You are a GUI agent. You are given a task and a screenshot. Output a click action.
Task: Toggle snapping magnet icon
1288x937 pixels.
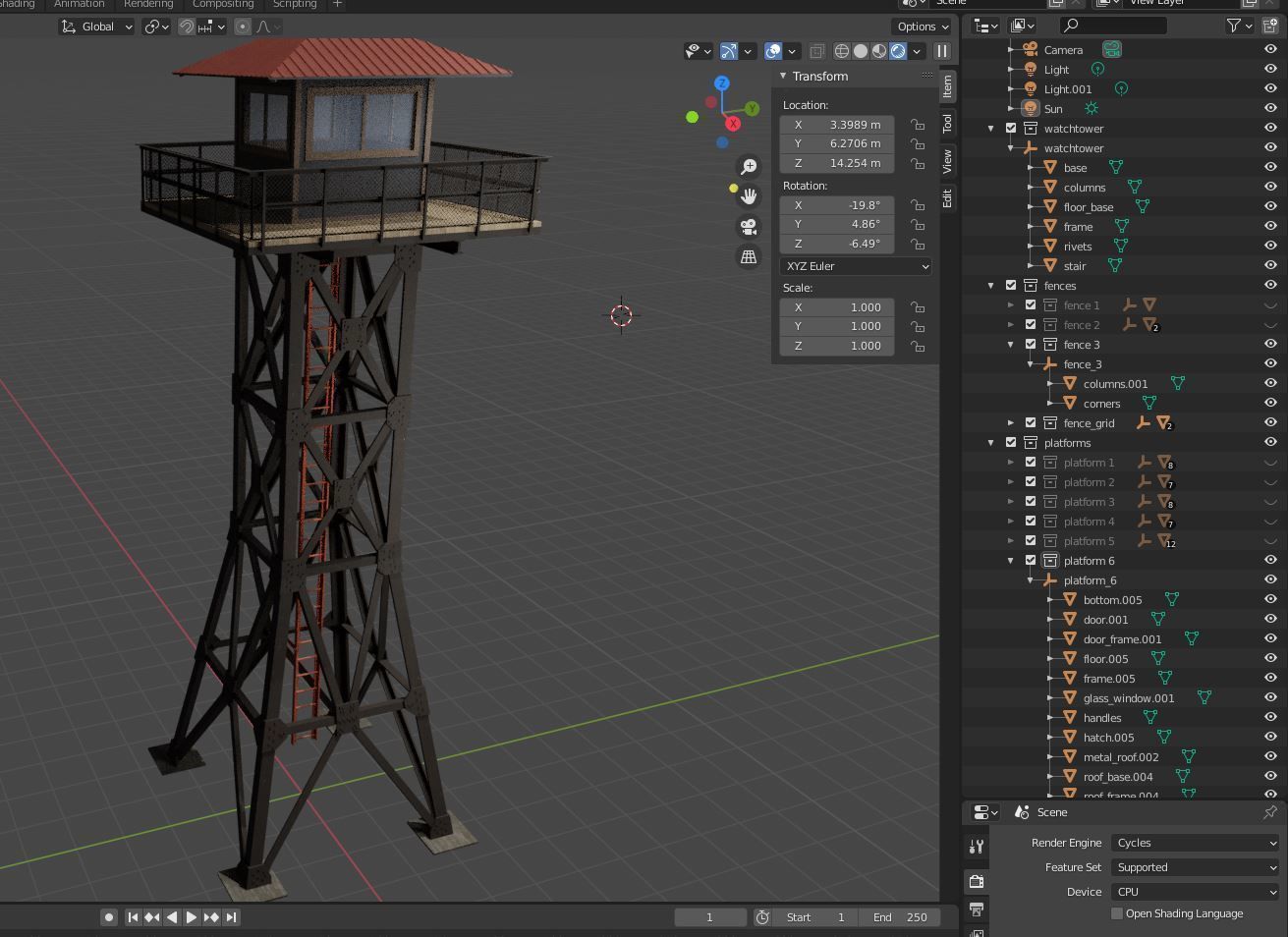(x=186, y=27)
